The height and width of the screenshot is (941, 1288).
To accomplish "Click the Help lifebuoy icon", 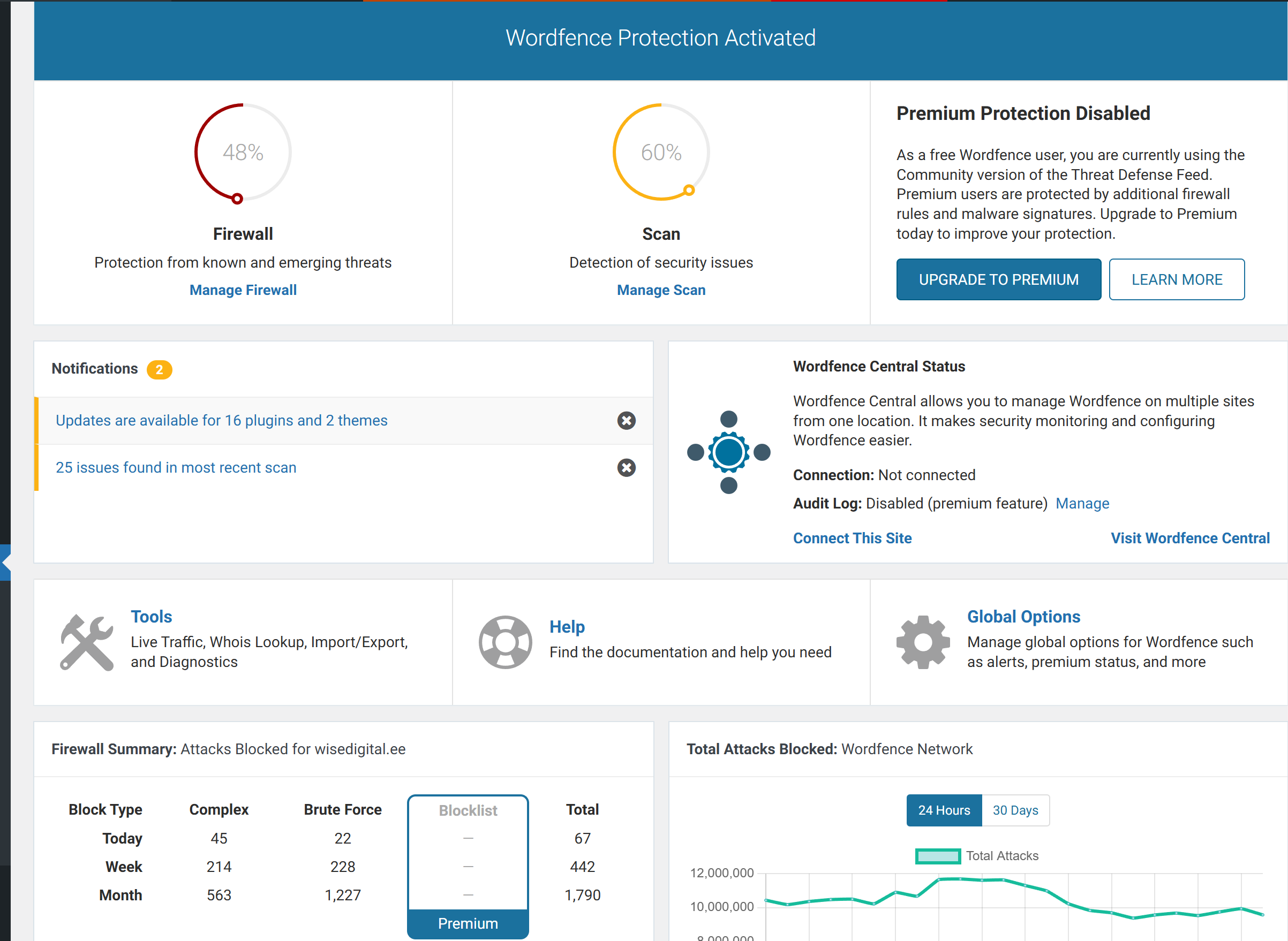I will point(505,641).
